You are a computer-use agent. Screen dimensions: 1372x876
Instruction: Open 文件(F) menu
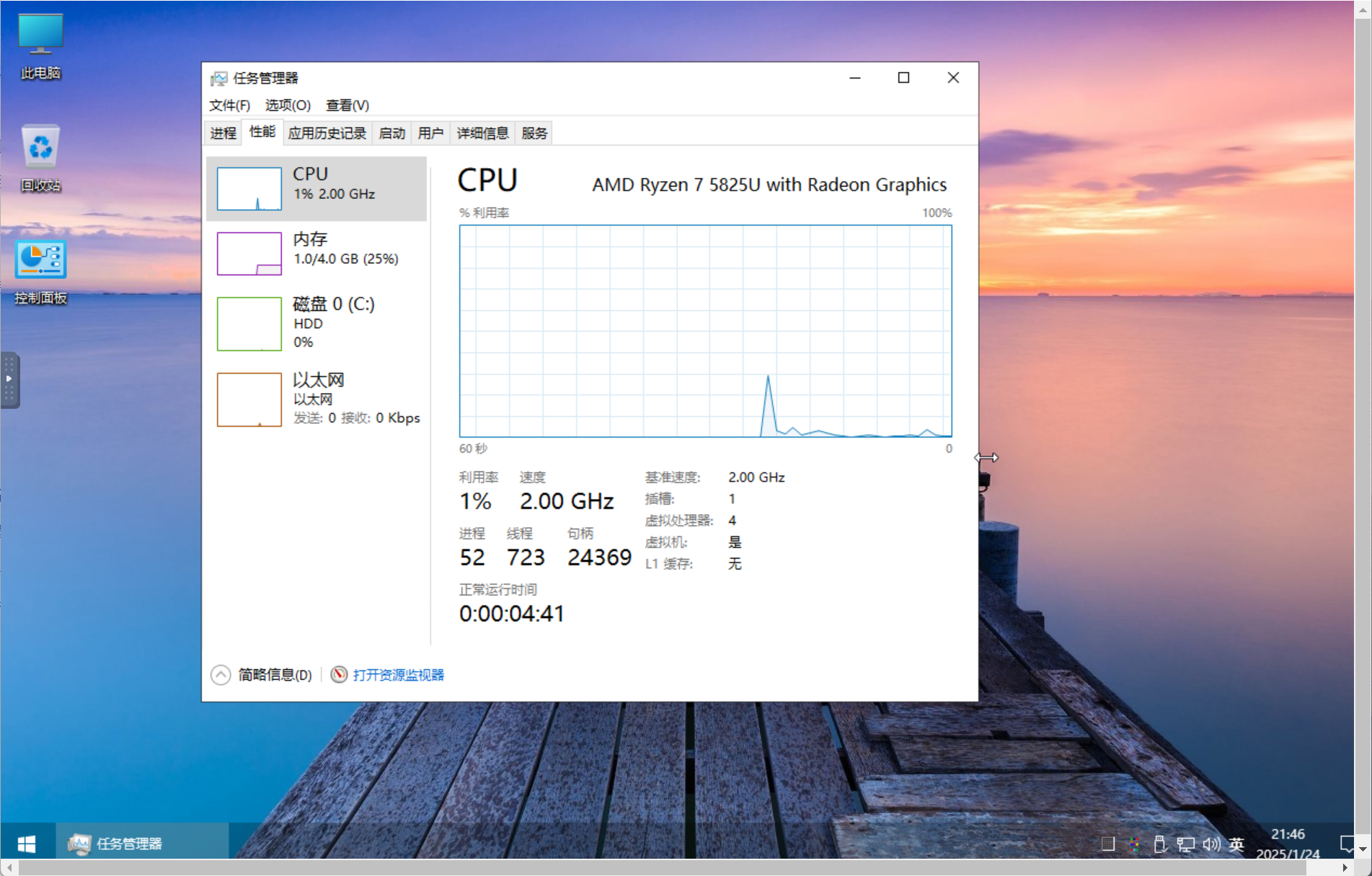pos(229,105)
